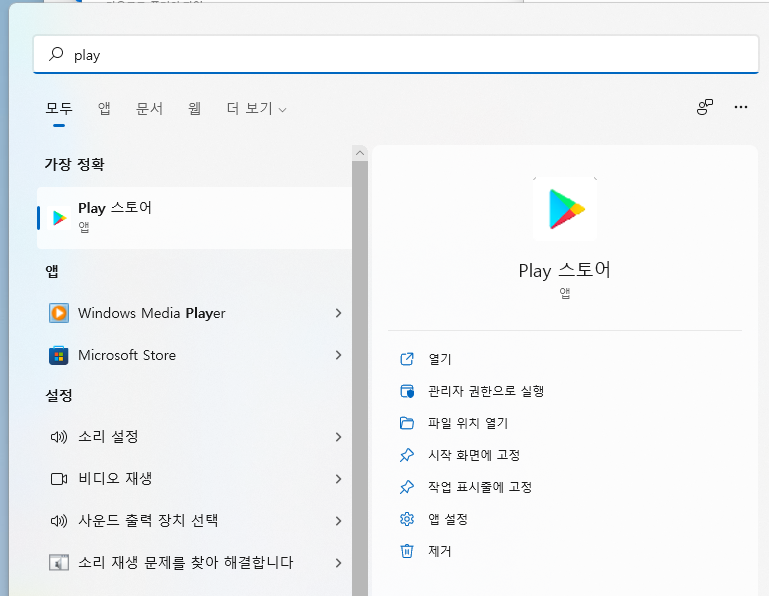The height and width of the screenshot is (596, 769).
Task: Click the search box containing play
Action: point(396,54)
